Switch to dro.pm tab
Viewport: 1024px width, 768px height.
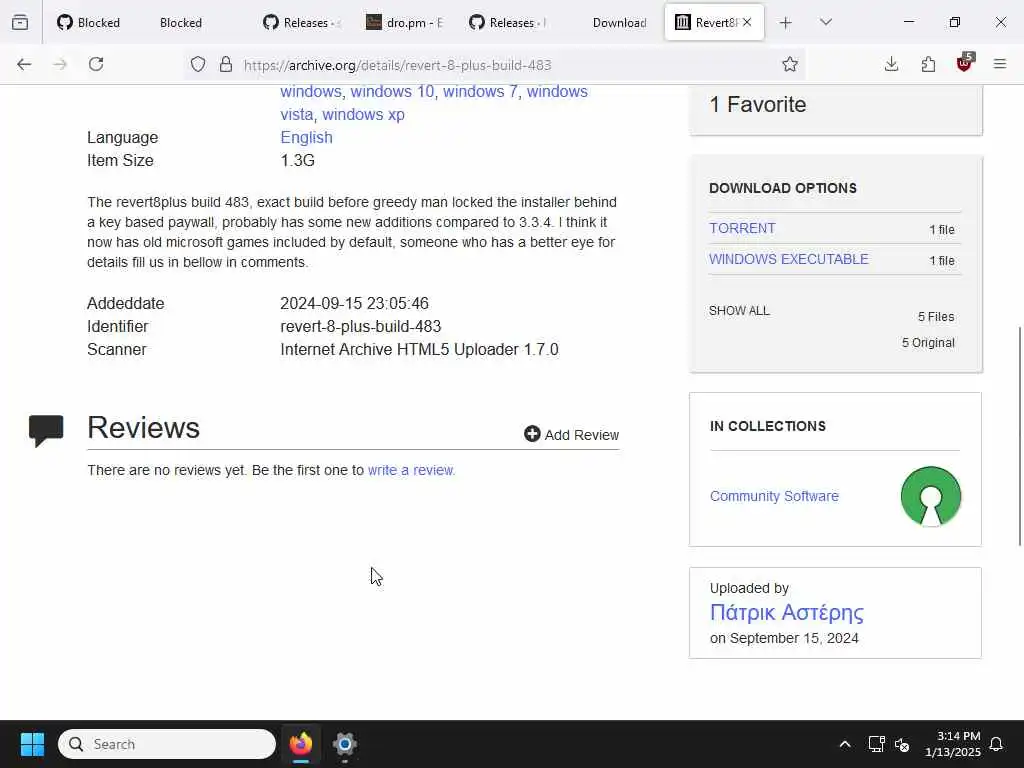click(x=405, y=22)
